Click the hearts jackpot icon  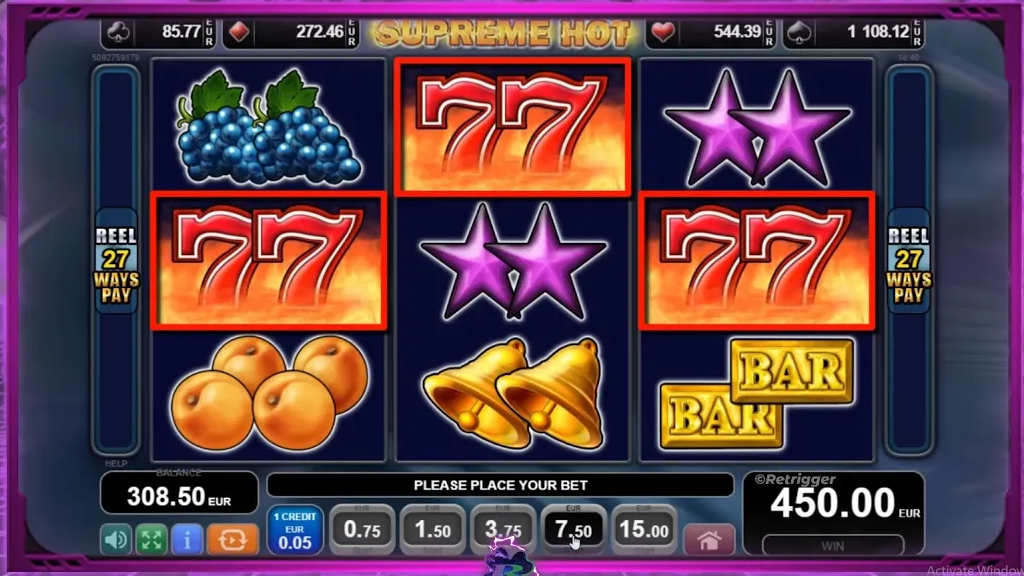tap(663, 32)
